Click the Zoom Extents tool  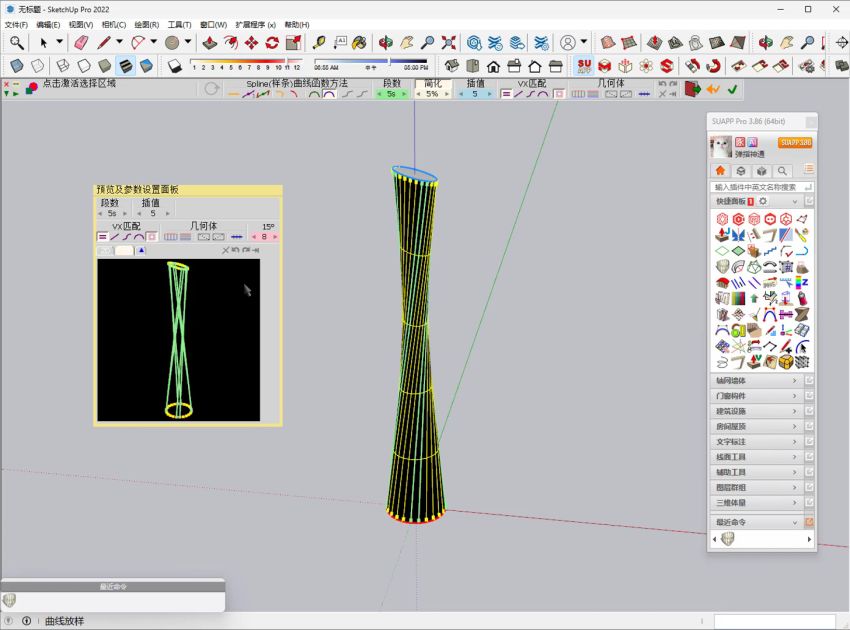[449, 42]
